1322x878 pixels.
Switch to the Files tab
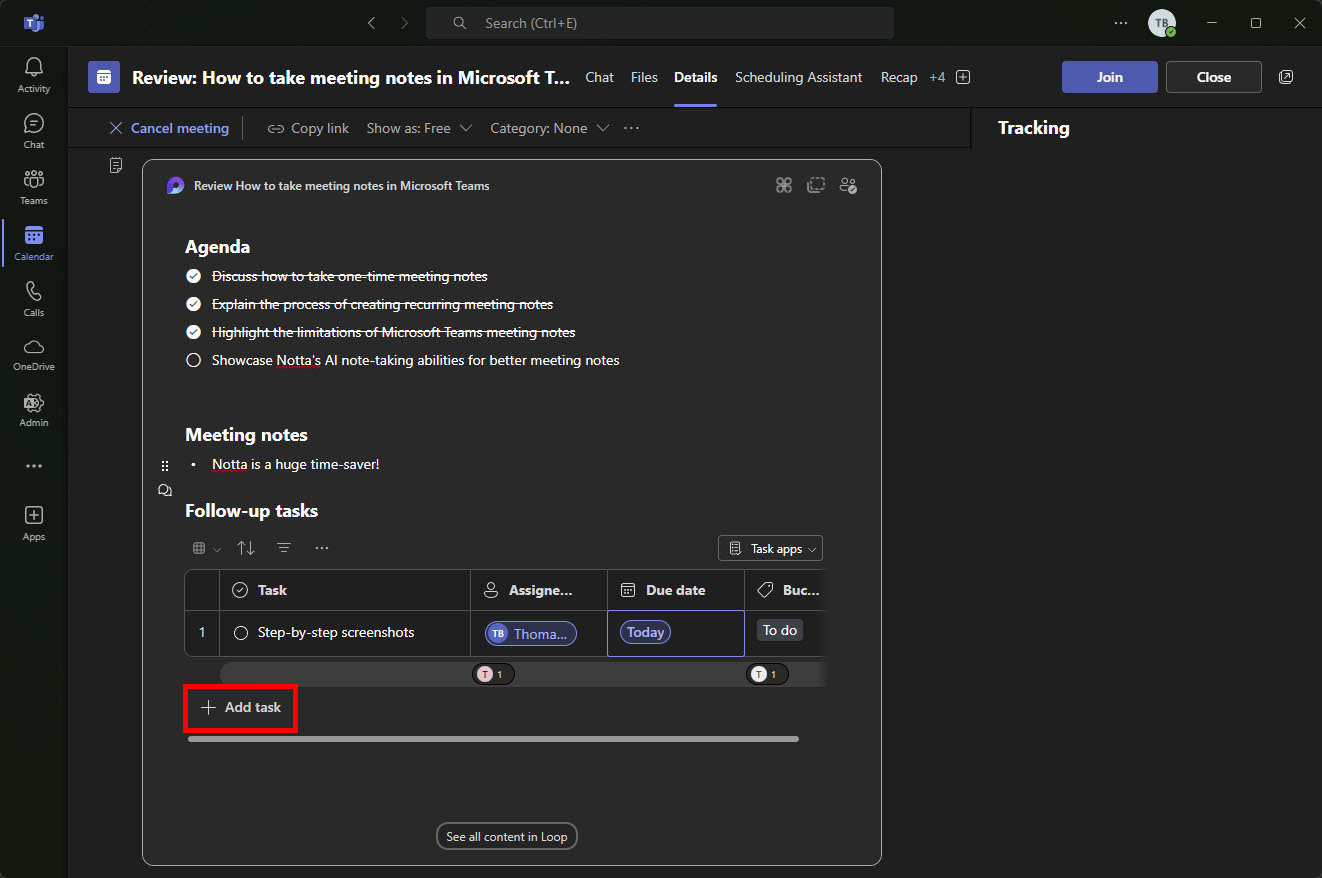point(644,77)
